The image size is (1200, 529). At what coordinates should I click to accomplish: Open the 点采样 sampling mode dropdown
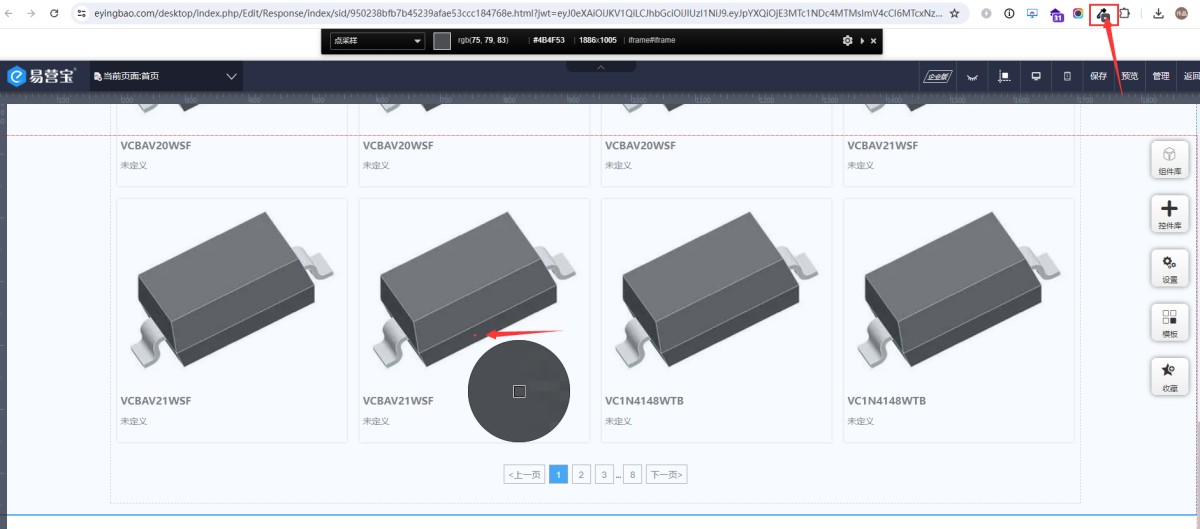click(376, 41)
